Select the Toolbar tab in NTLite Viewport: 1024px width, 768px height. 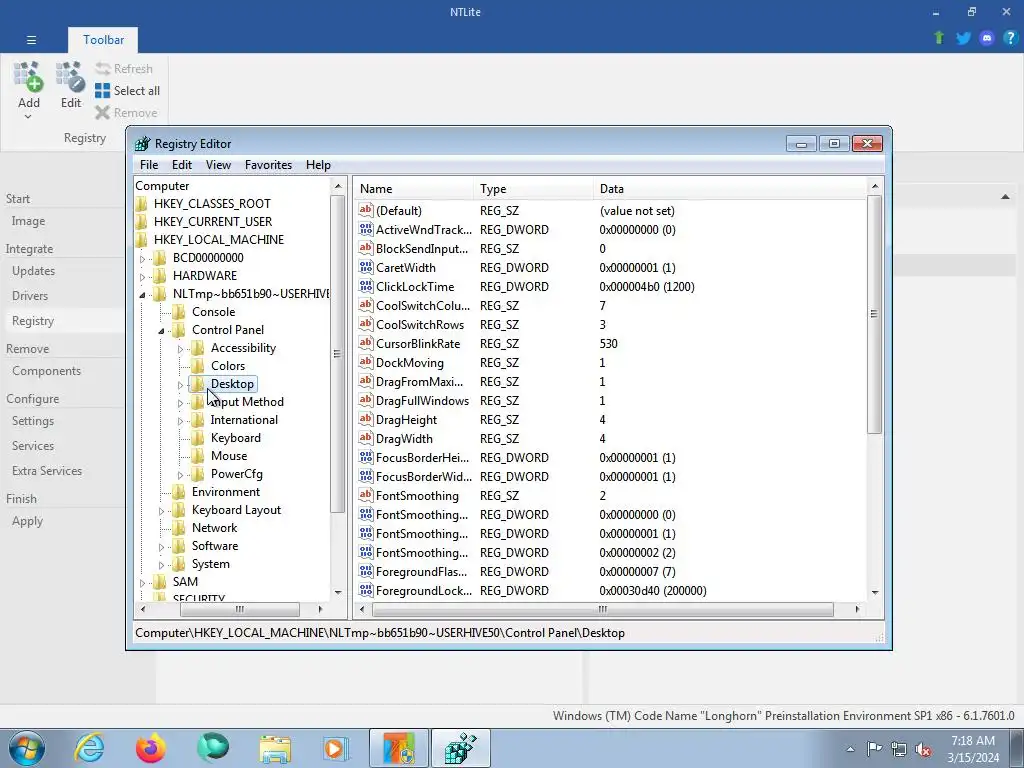[103, 40]
